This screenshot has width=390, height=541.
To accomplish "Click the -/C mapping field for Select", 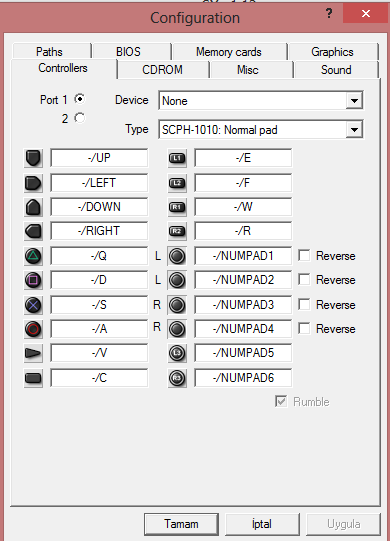I will point(99,378).
